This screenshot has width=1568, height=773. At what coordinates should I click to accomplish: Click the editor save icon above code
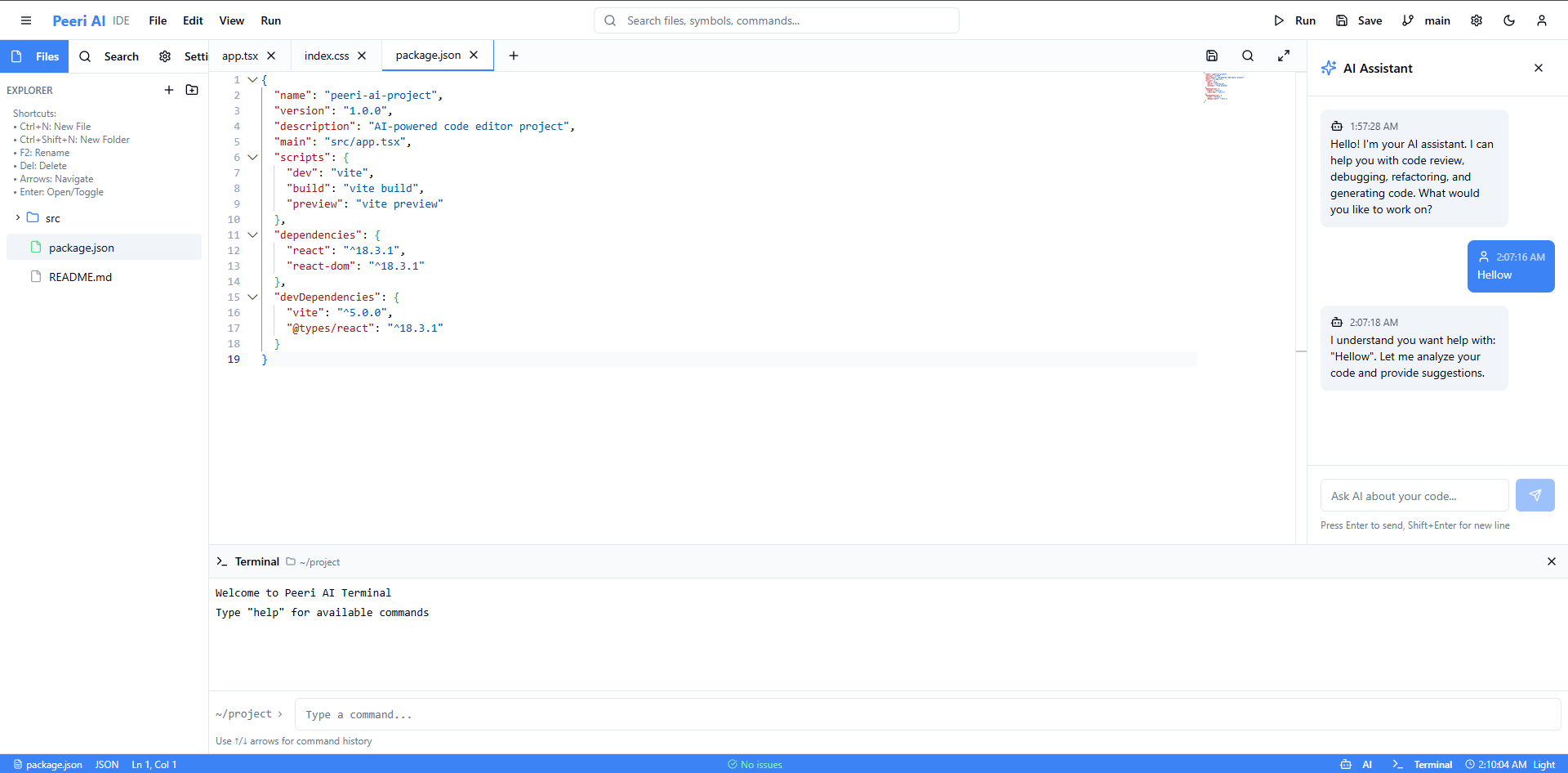1212,56
